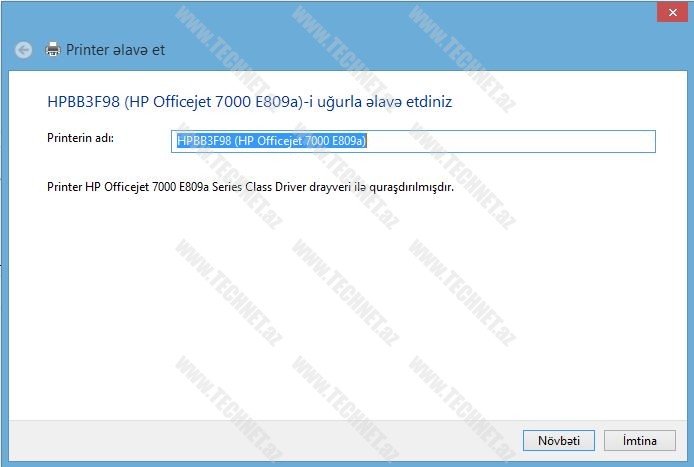Click the printer icon beside the title

pyautogui.click(x=53, y=49)
